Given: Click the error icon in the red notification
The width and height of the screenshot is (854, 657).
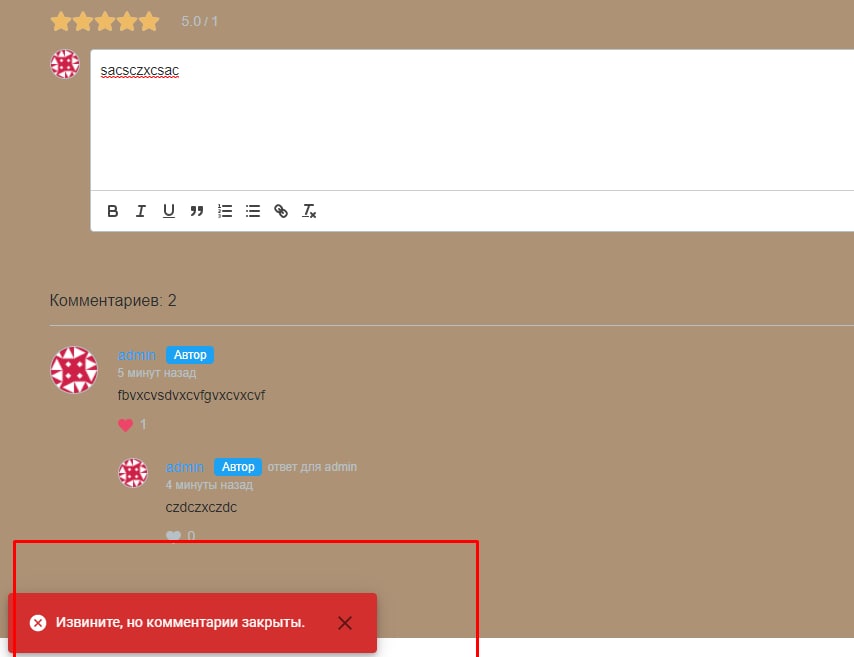Looking at the screenshot, I should (38, 623).
